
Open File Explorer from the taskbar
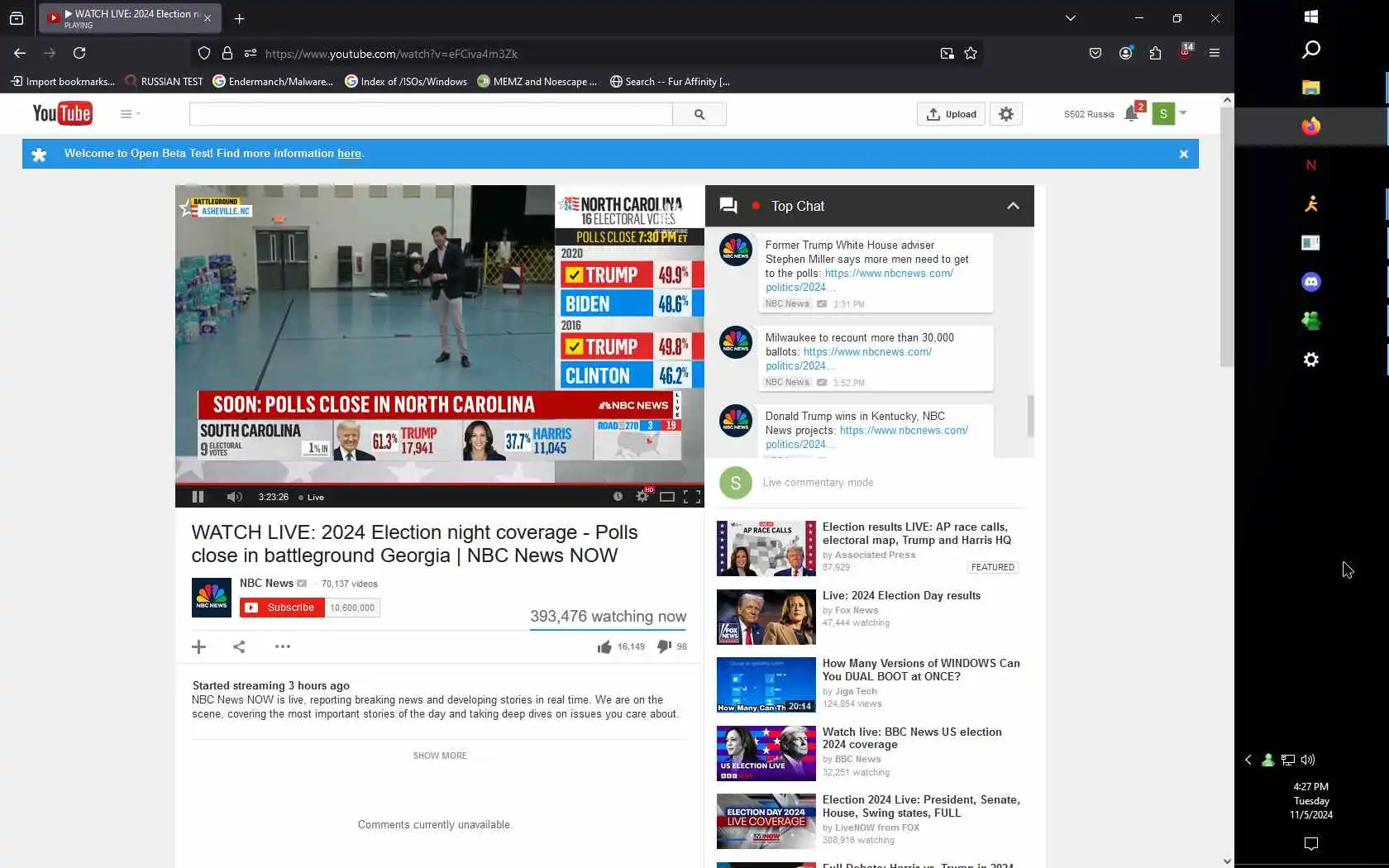pyautogui.click(x=1311, y=88)
